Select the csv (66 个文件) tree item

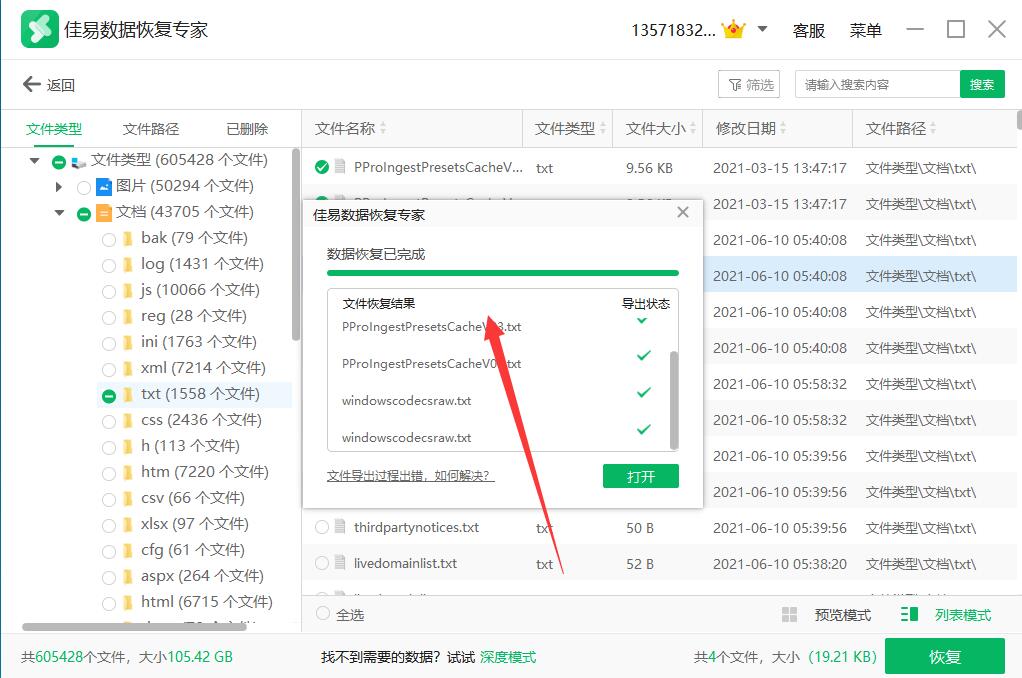(x=192, y=498)
